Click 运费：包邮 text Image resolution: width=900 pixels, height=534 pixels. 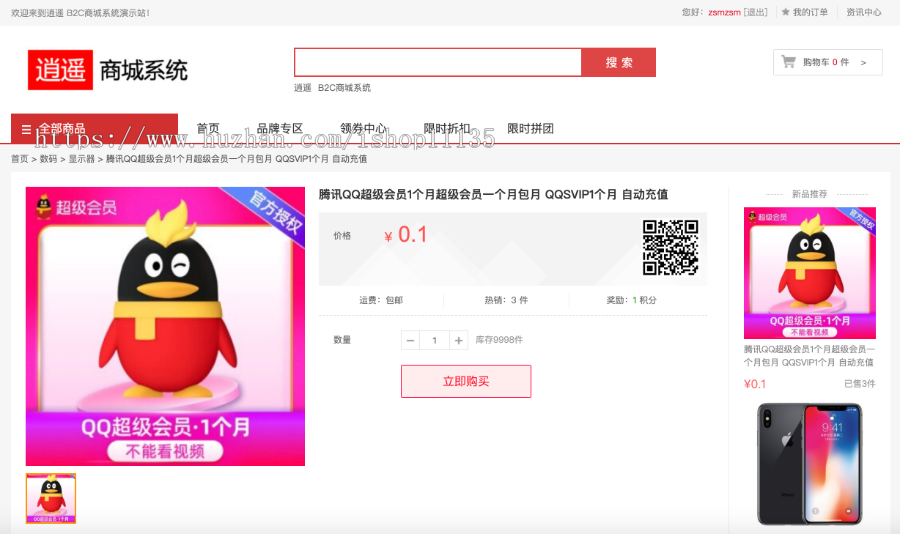click(381, 300)
